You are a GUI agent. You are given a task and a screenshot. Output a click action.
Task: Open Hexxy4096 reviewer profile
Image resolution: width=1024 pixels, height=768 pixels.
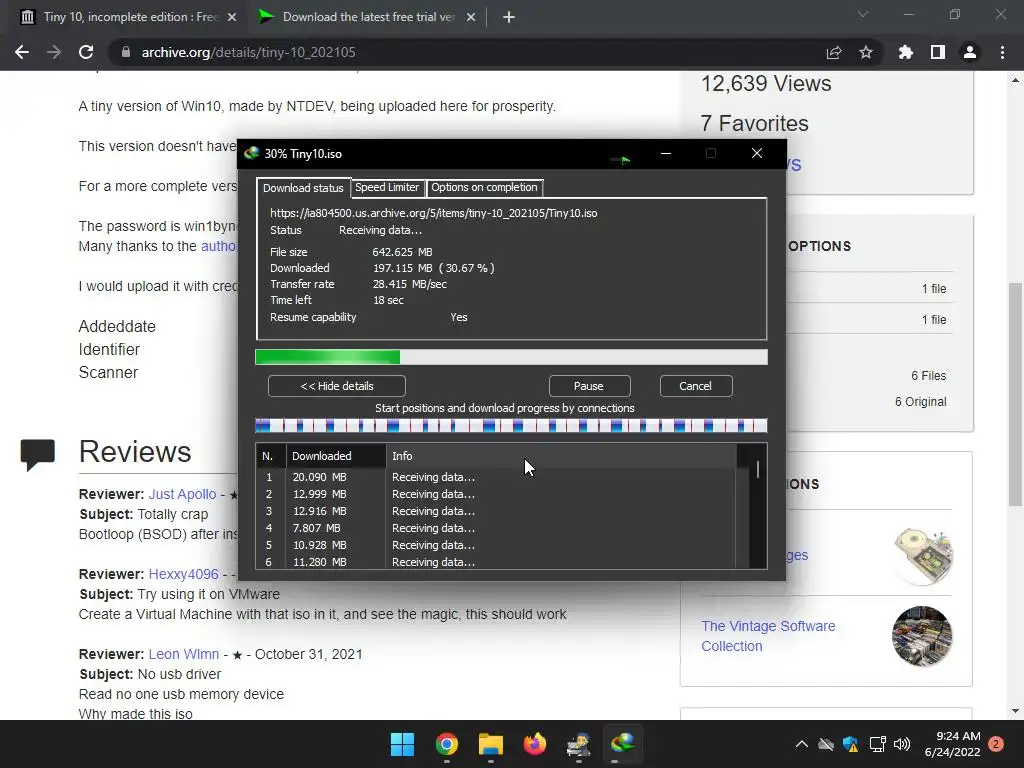pos(184,574)
